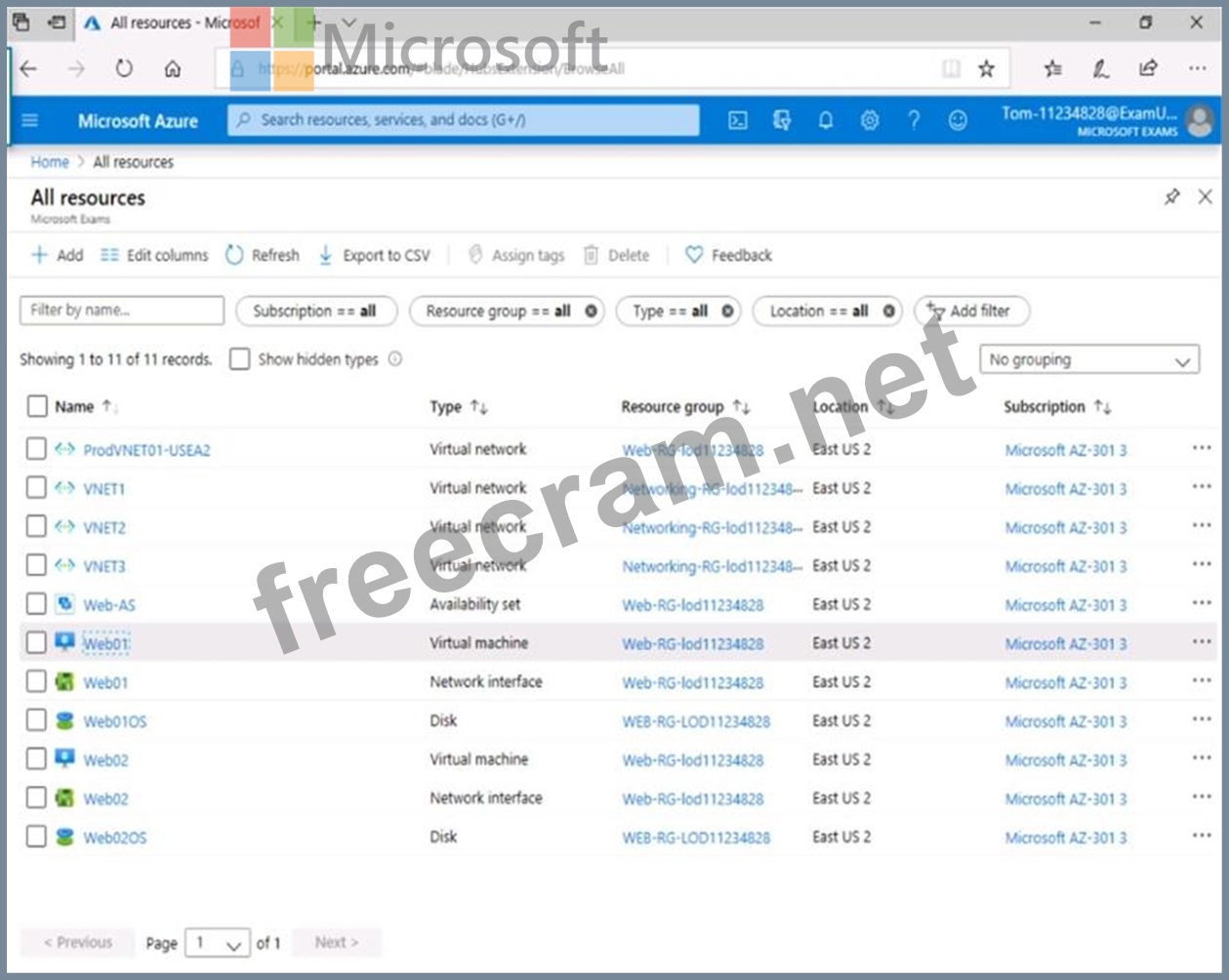Open the more actions menu for Web-AS
1229x980 pixels.
[1202, 604]
